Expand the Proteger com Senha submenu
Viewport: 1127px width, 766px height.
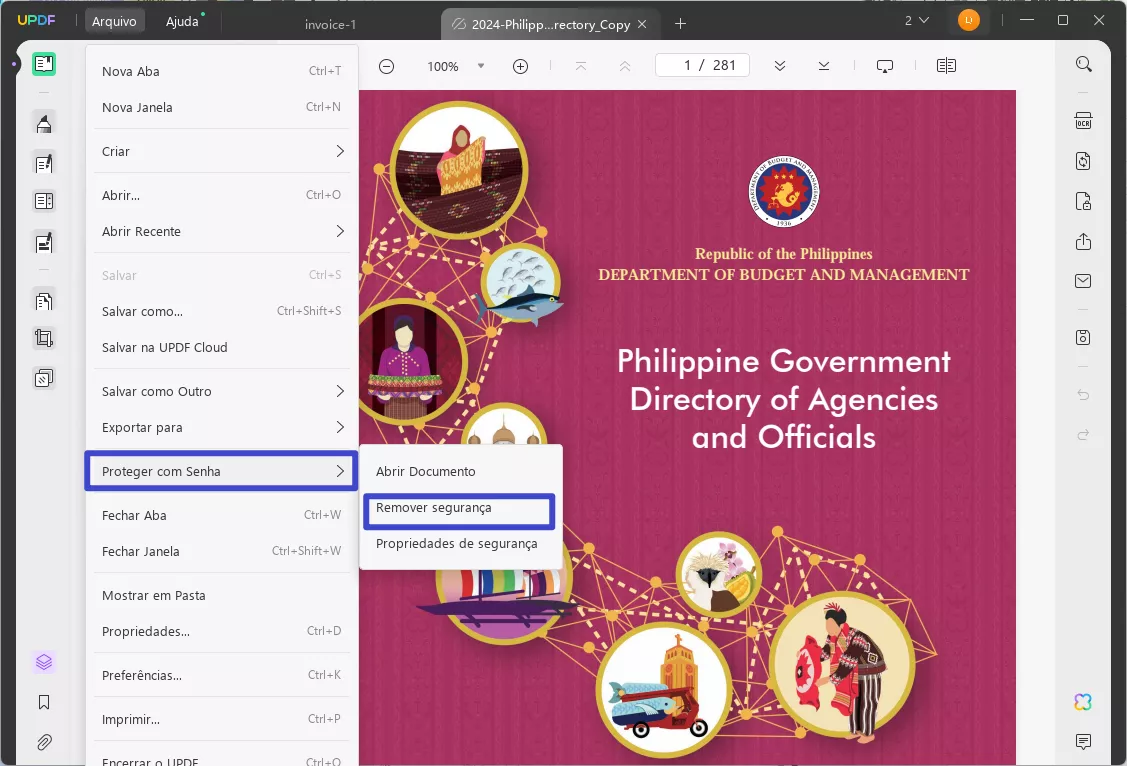(221, 471)
